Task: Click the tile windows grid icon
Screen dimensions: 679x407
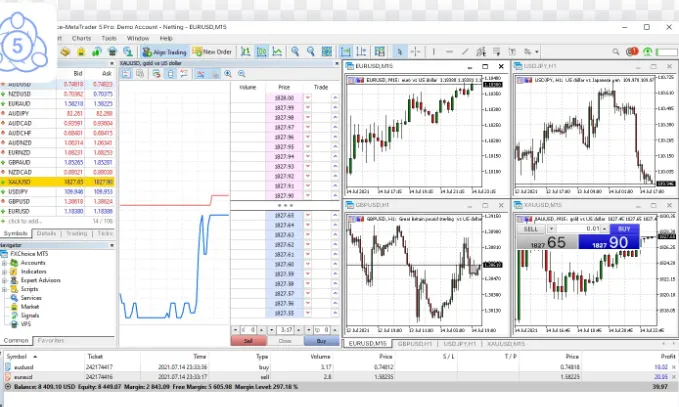Action: click(x=327, y=52)
